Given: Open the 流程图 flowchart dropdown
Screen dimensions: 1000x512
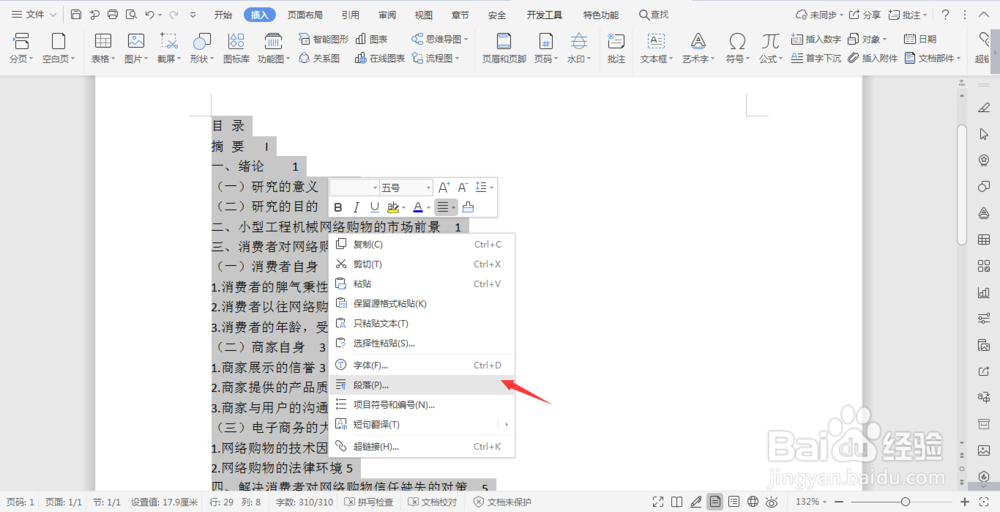Looking at the screenshot, I should (x=436, y=58).
